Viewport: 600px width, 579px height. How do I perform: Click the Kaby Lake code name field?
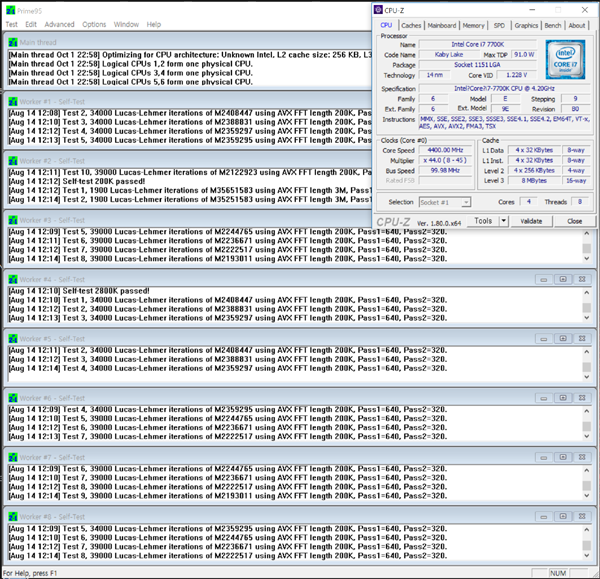[x=448, y=55]
